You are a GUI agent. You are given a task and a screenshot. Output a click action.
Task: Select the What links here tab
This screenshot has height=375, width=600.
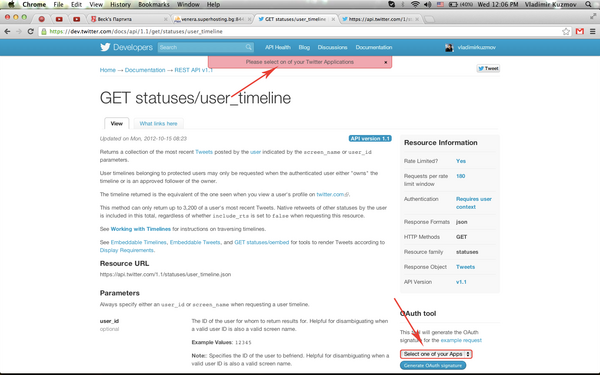158,124
